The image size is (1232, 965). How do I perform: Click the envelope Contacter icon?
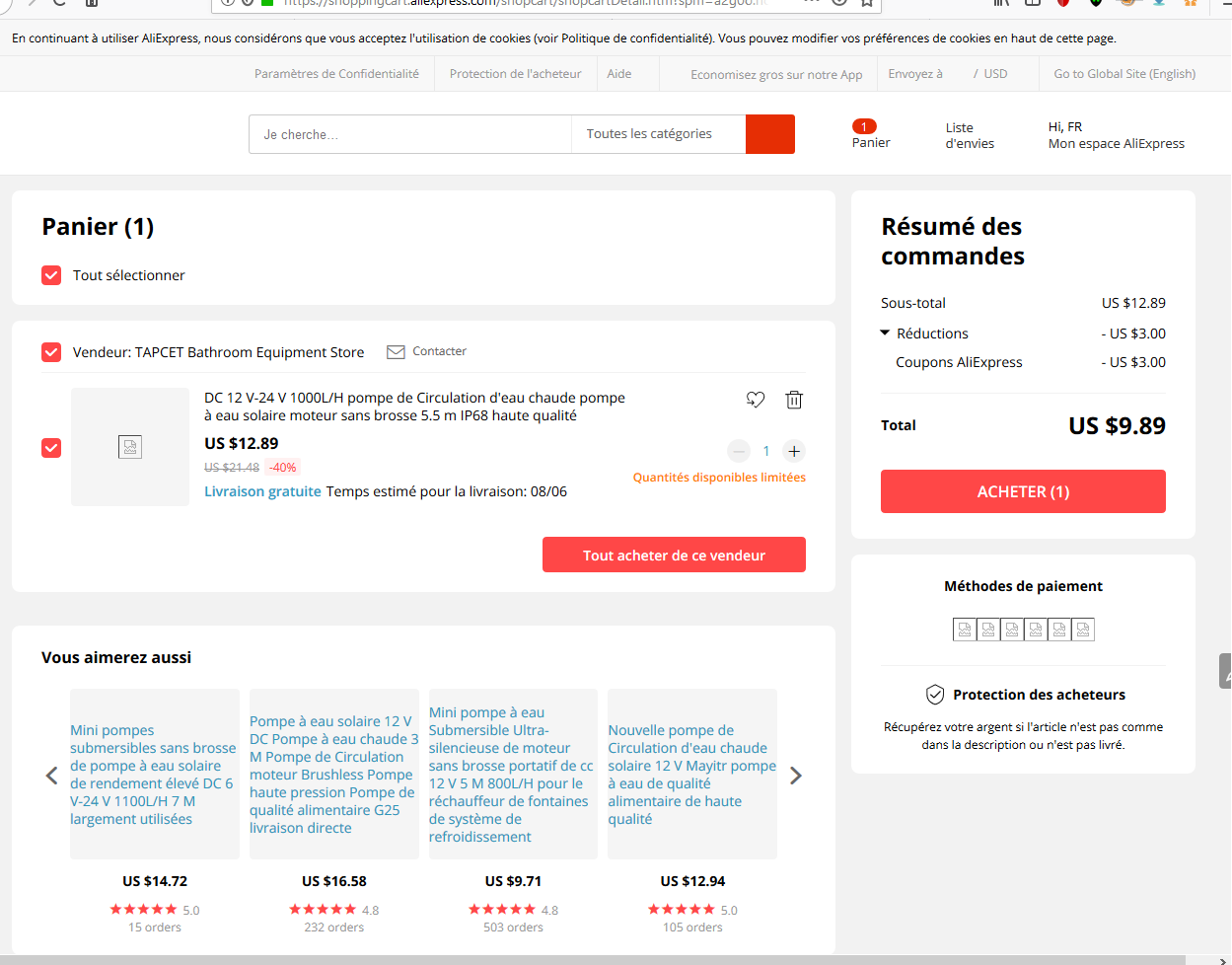click(x=396, y=352)
